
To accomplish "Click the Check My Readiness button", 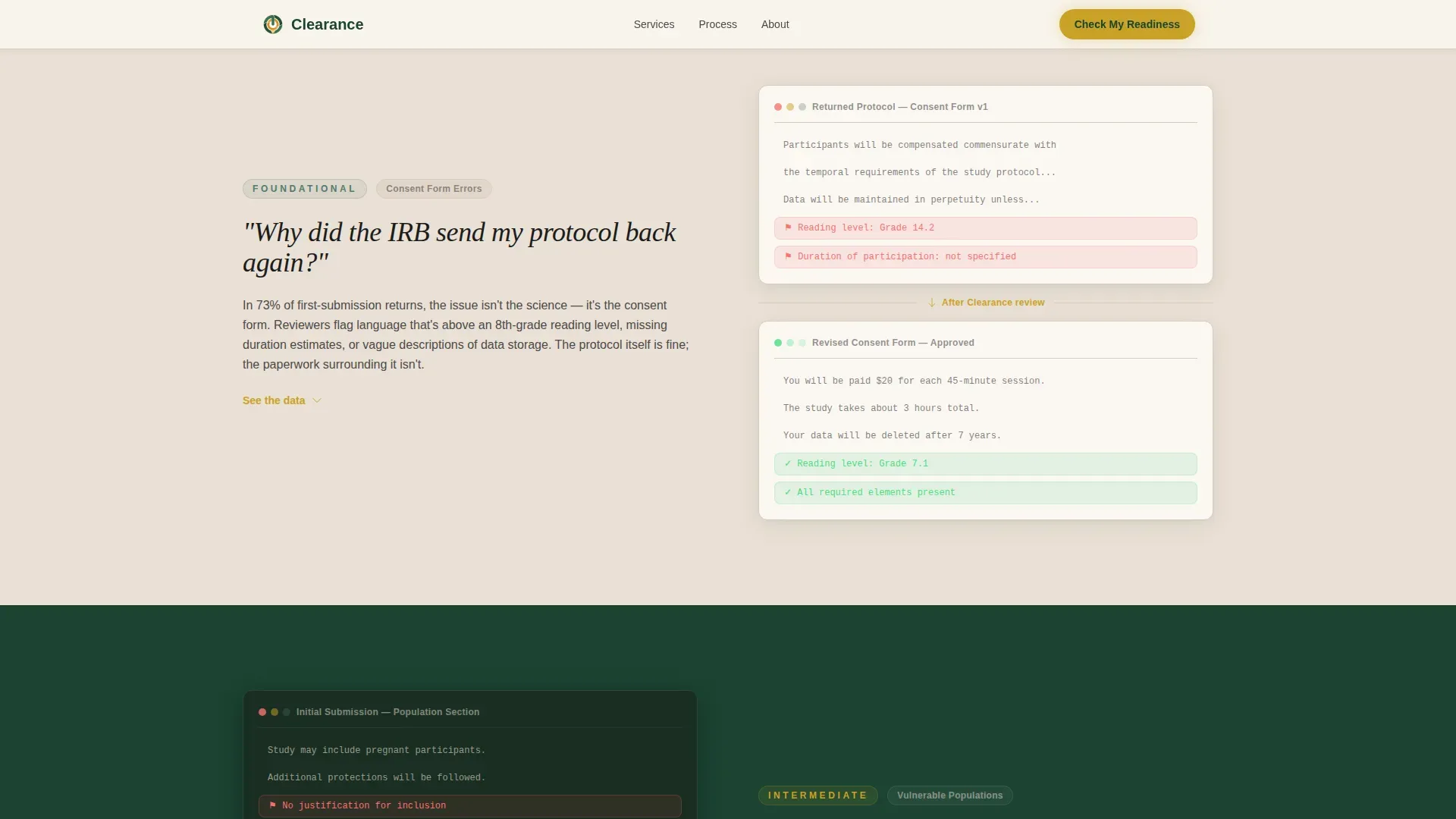I will click(1127, 24).
